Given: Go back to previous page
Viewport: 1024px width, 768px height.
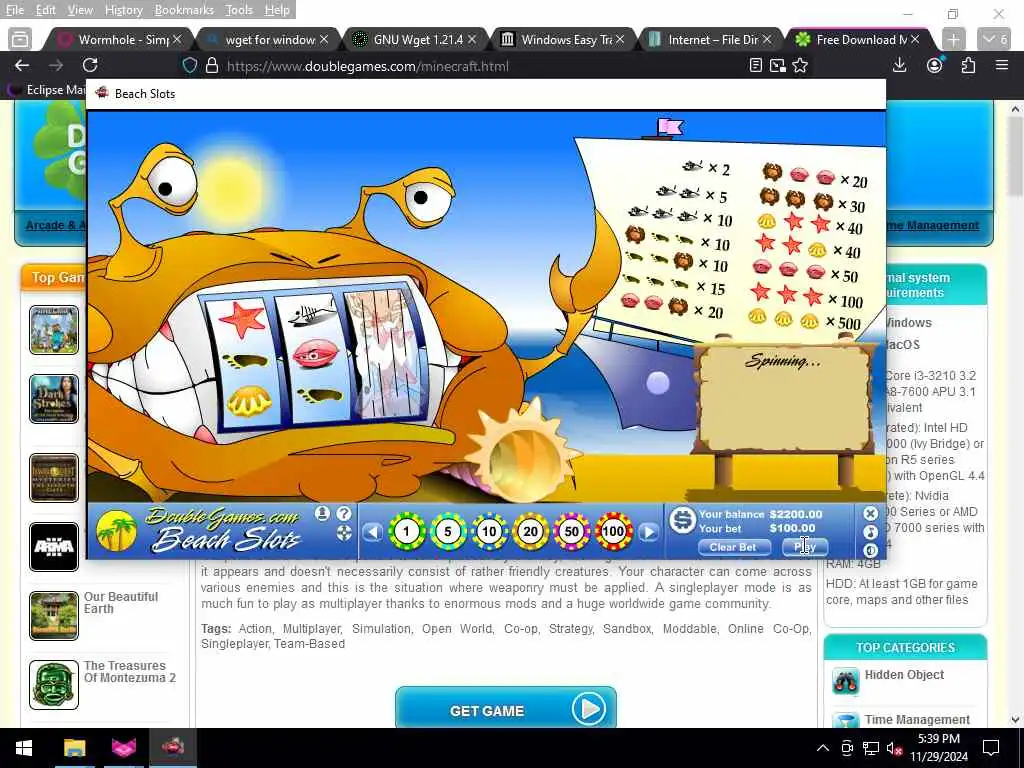Looking at the screenshot, I should 22,65.
